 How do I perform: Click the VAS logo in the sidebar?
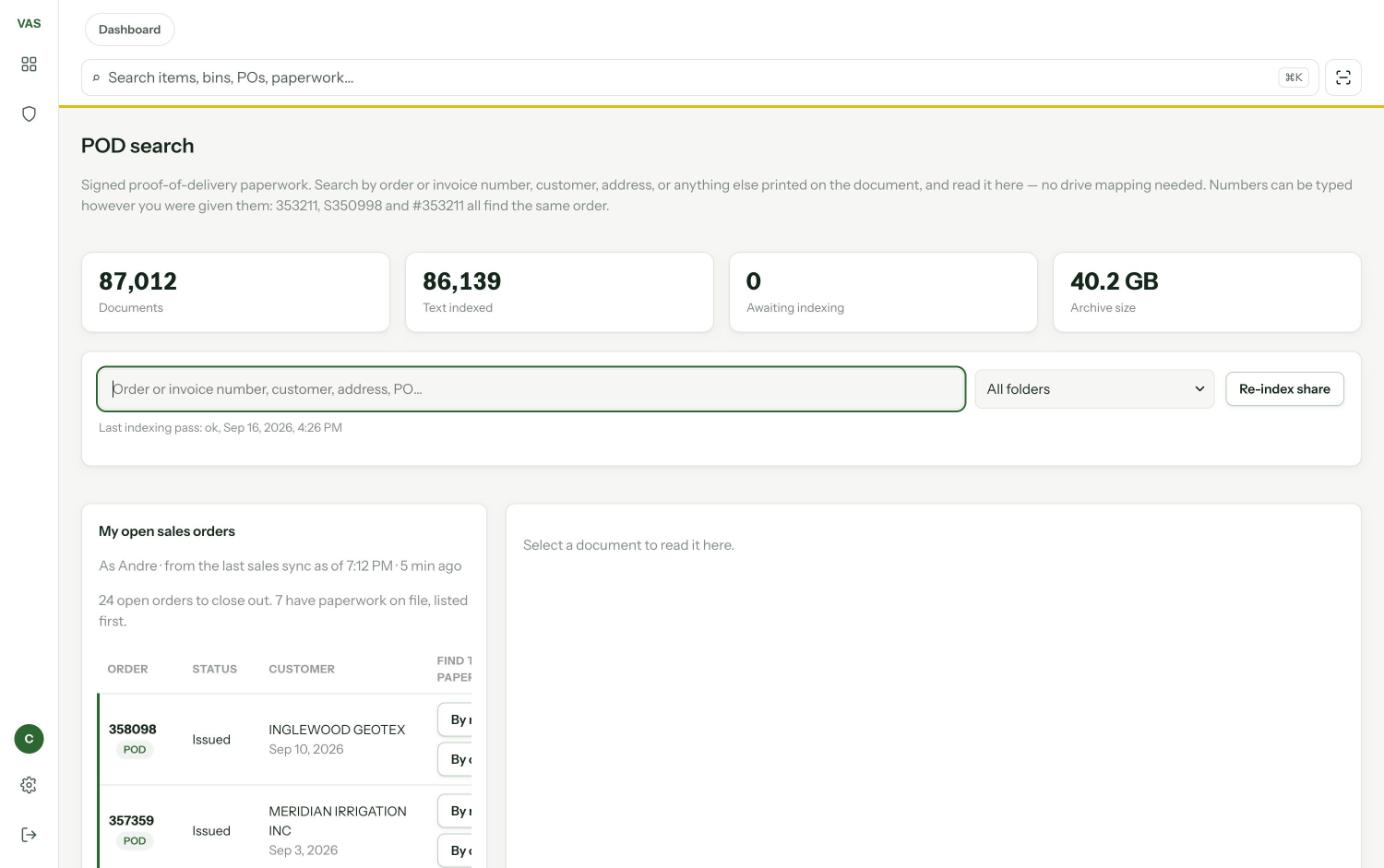click(x=29, y=23)
